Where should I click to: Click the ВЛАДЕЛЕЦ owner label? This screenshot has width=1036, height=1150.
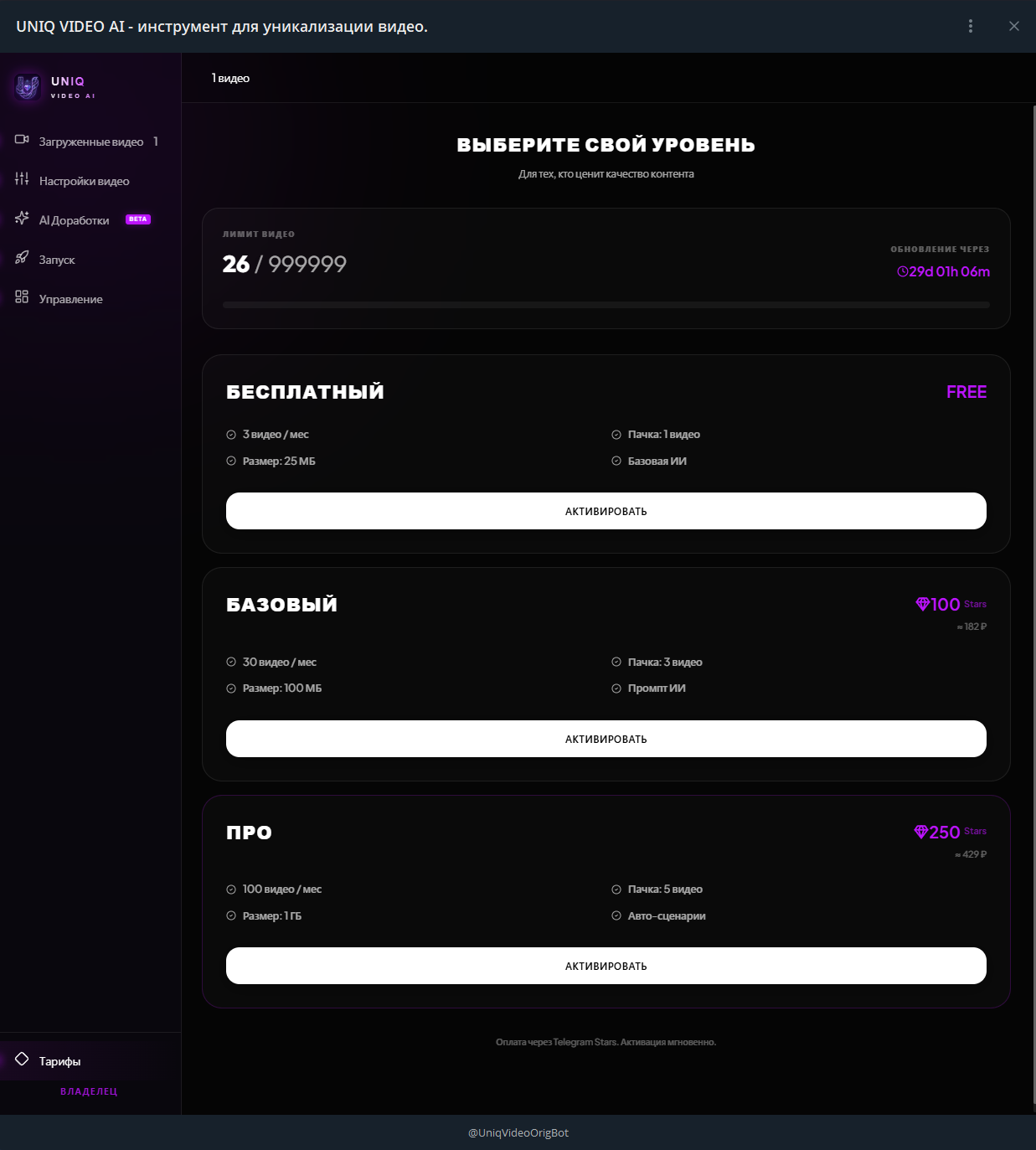tap(89, 1091)
